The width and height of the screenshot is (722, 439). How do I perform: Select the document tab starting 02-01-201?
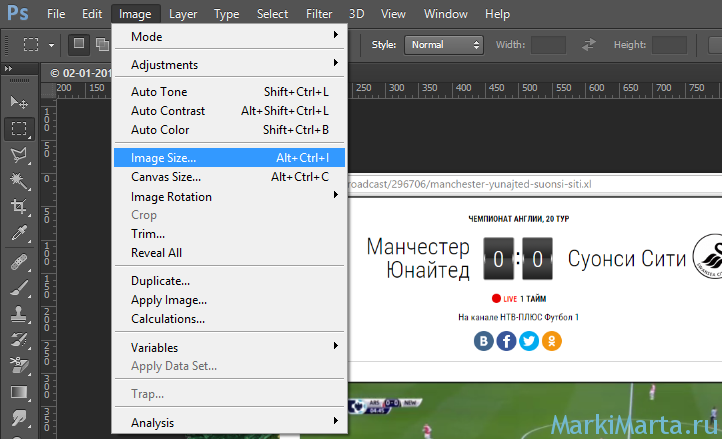(x=77, y=73)
